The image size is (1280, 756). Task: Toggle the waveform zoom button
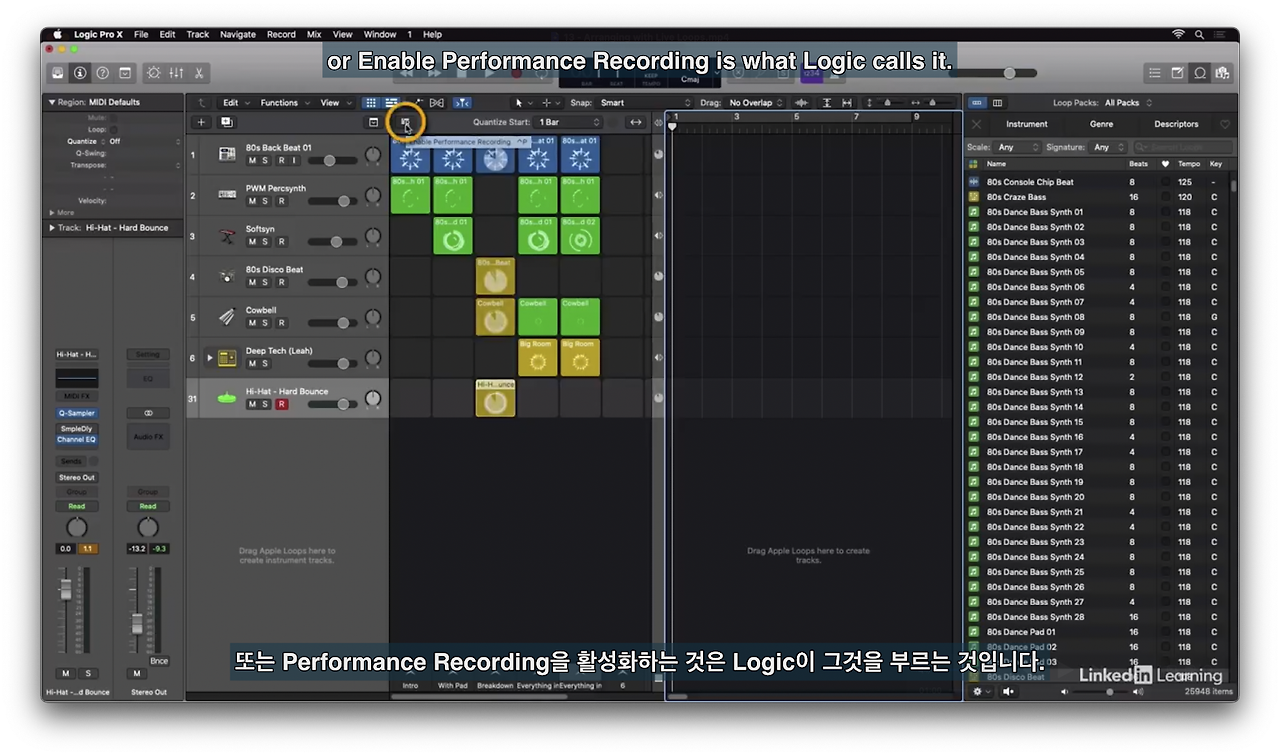click(802, 102)
